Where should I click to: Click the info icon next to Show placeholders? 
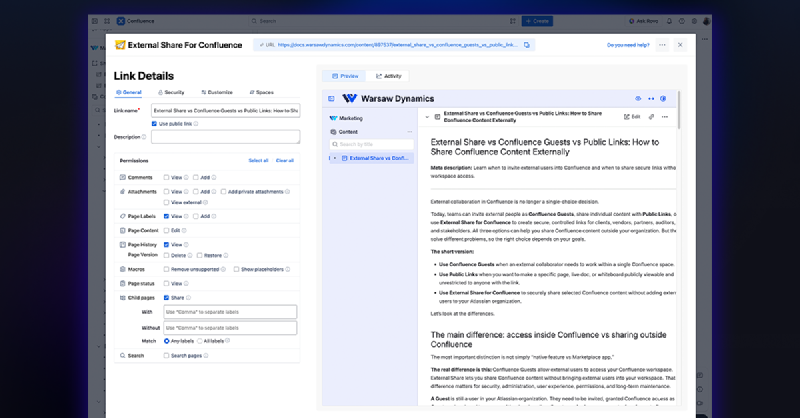(288, 269)
